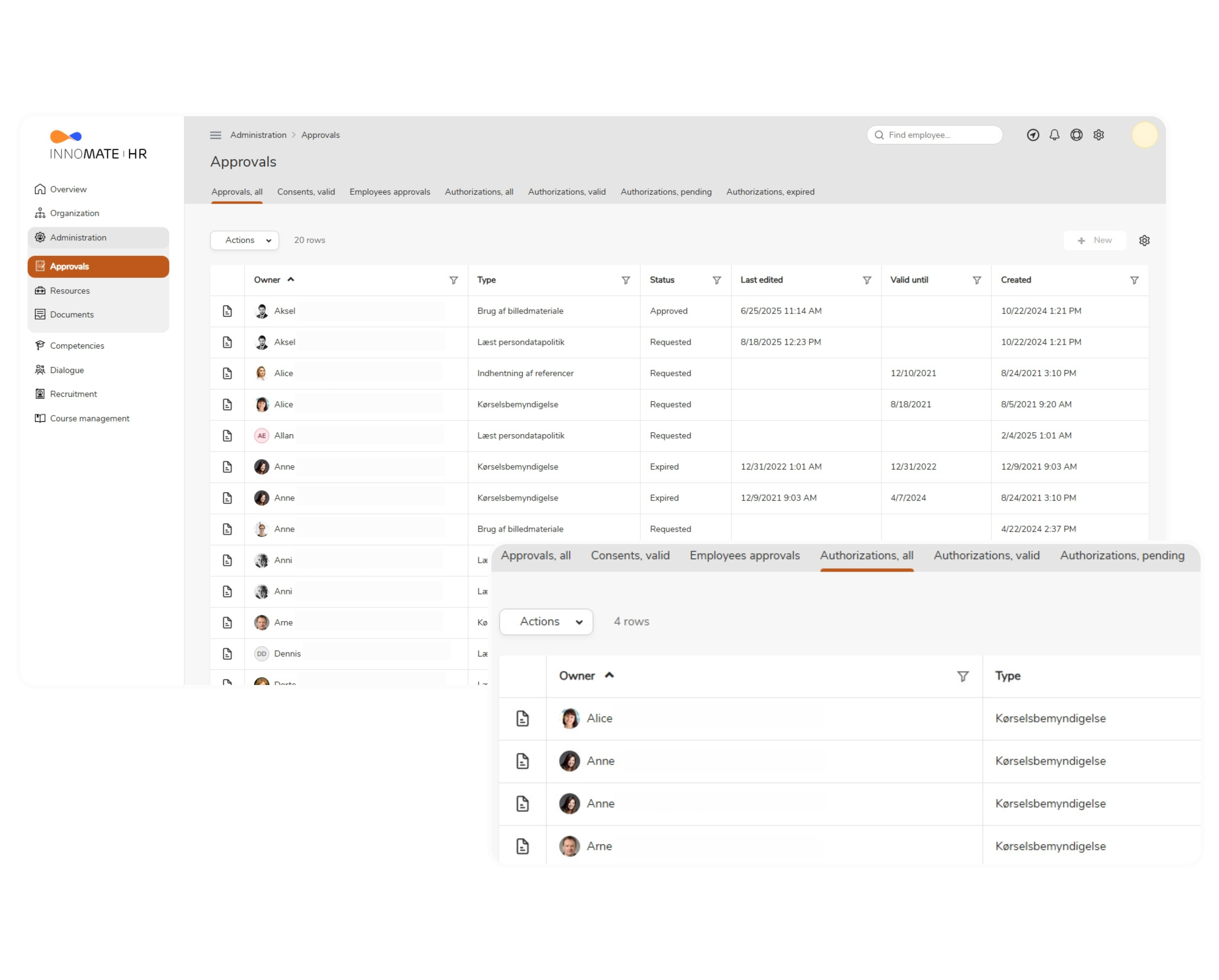The width and height of the screenshot is (1219, 980).
Task: Switch to Authorizations, expired tab
Action: pyautogui.click(x=770, y=192)
